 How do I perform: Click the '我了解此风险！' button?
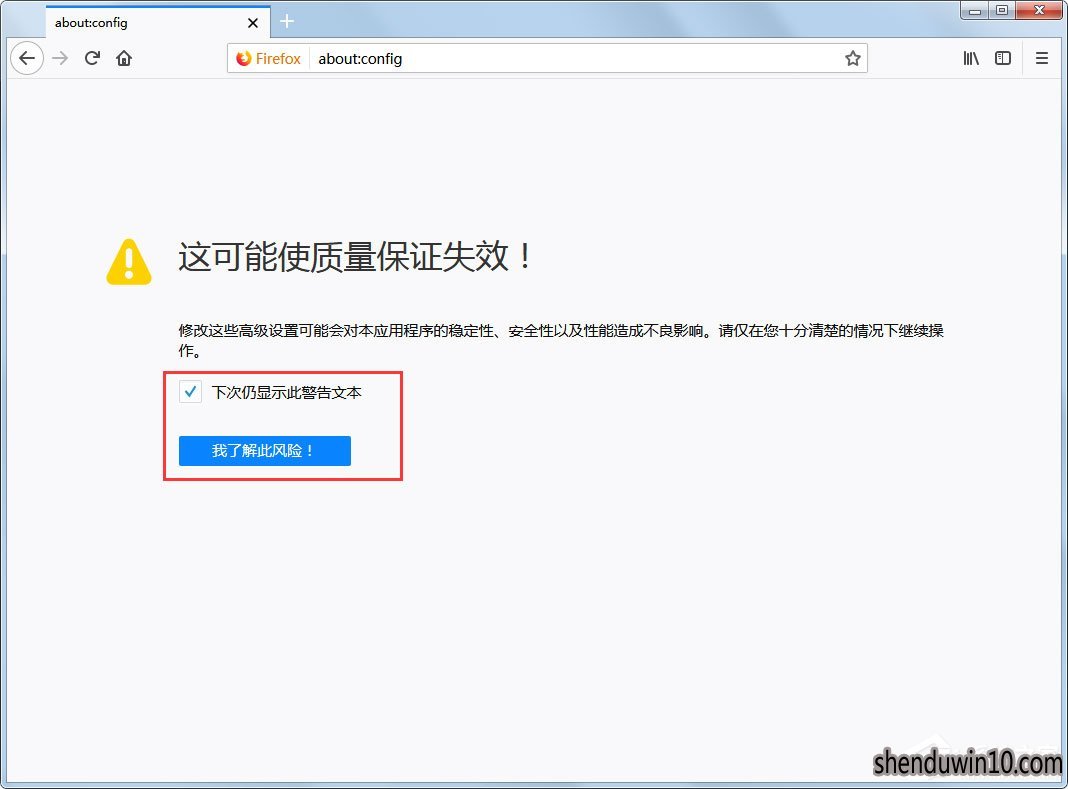pyautogui.click(x=264, y=451)
